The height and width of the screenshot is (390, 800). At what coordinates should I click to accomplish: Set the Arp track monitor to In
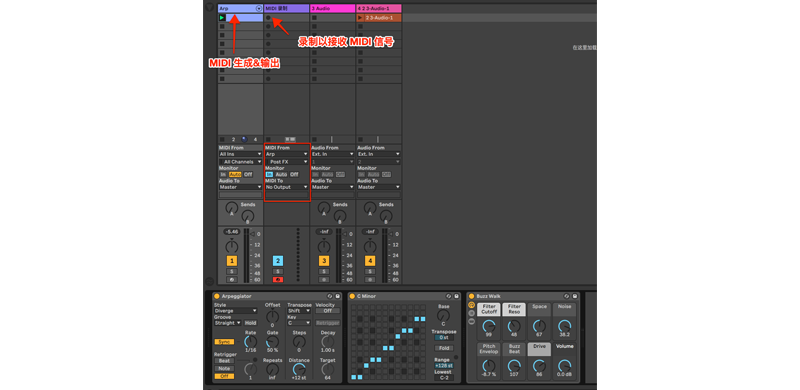[223, 174]
